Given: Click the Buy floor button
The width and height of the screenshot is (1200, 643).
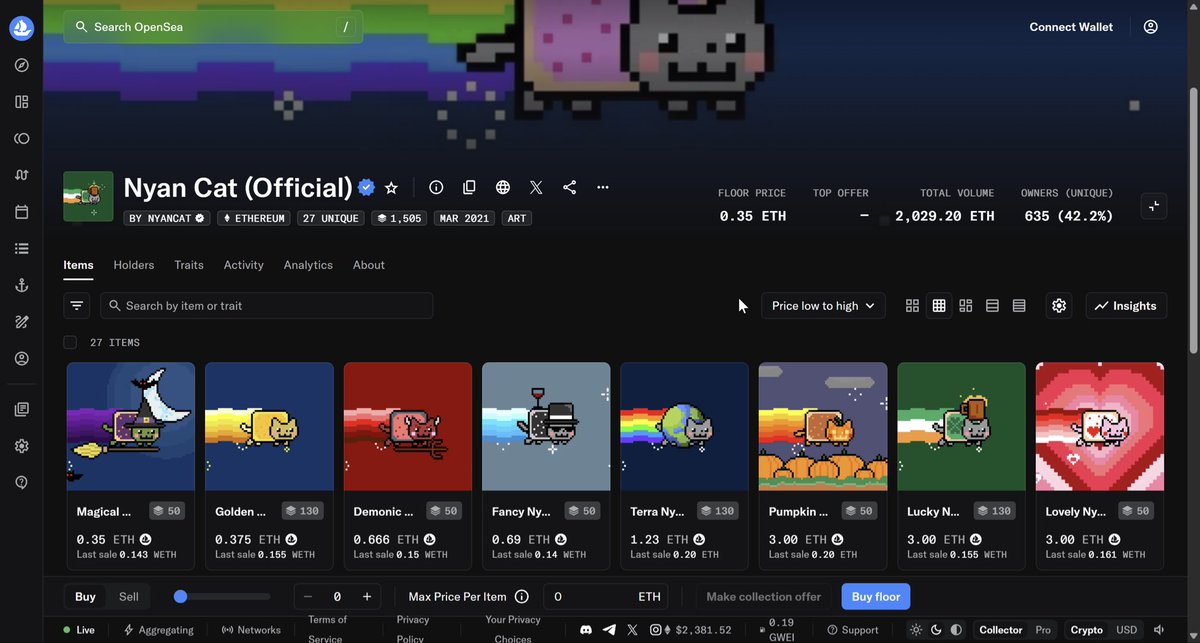Looking at the screenshot, I should (876, 597).
